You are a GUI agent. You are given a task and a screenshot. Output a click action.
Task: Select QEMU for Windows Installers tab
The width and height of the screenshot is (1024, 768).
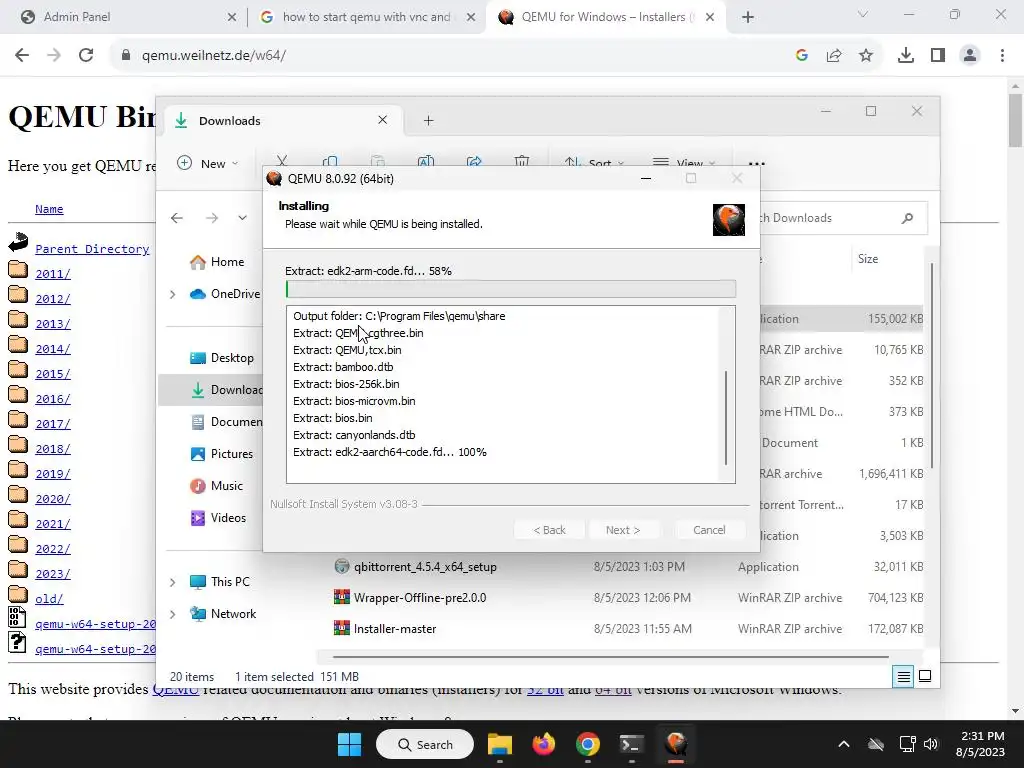point(605,17)
